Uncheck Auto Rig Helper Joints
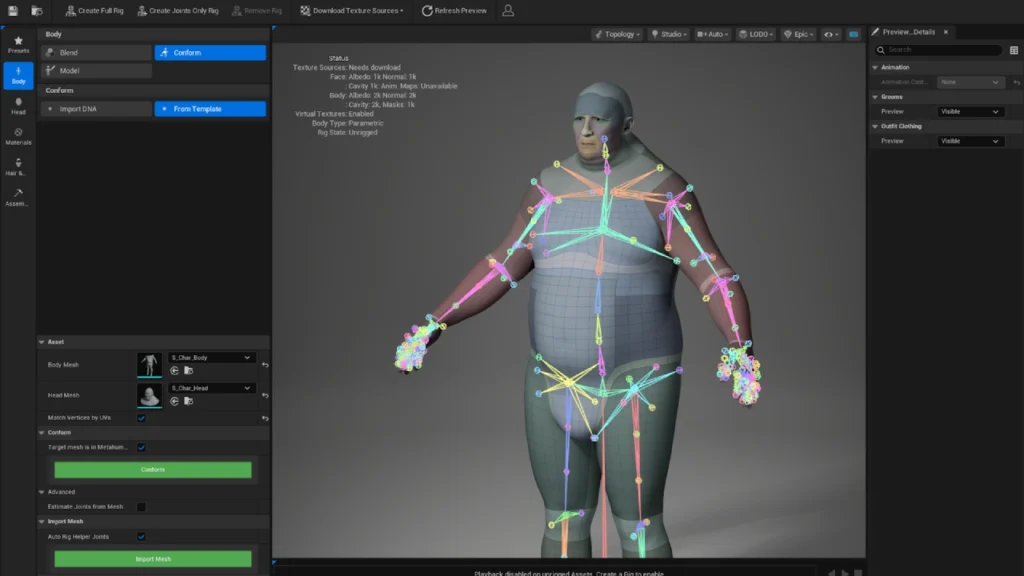The width and height of the screenshot is (1024, 576). [141, 537]
